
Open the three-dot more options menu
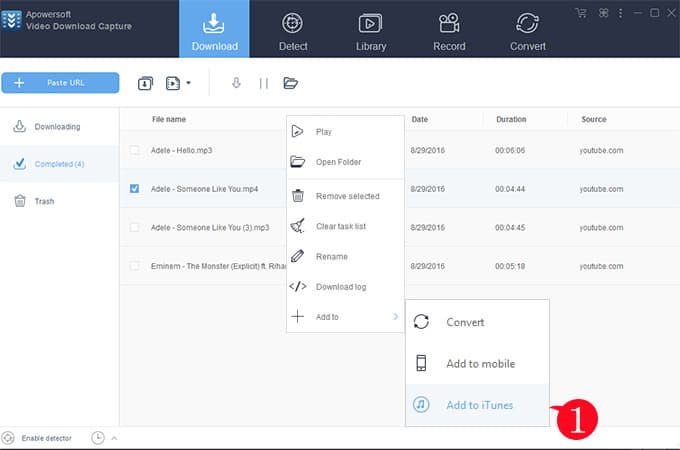pos(620,13)
